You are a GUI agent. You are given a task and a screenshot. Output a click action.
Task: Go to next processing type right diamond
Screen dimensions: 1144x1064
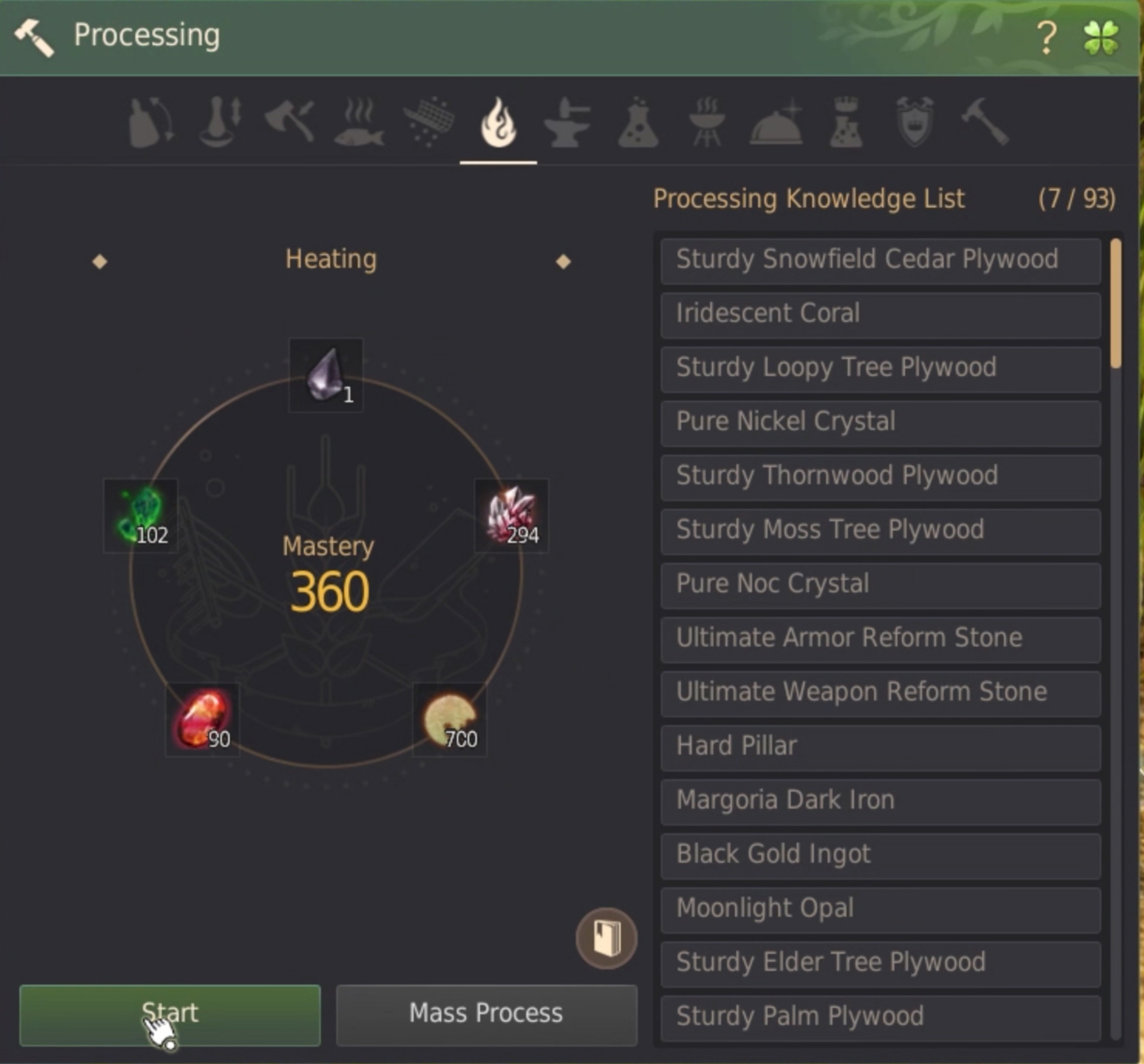pyautogui.click(x=563, y=261)
